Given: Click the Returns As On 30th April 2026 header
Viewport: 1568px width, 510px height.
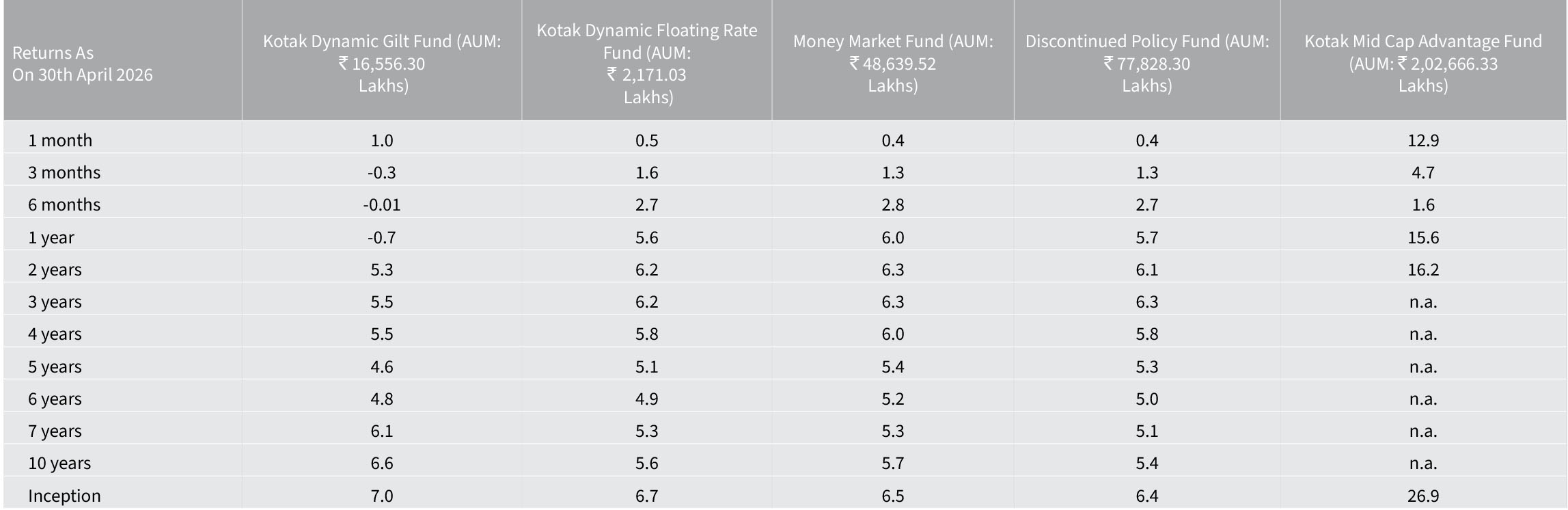Looking at the screenshot, I should (x=83, y=64).
